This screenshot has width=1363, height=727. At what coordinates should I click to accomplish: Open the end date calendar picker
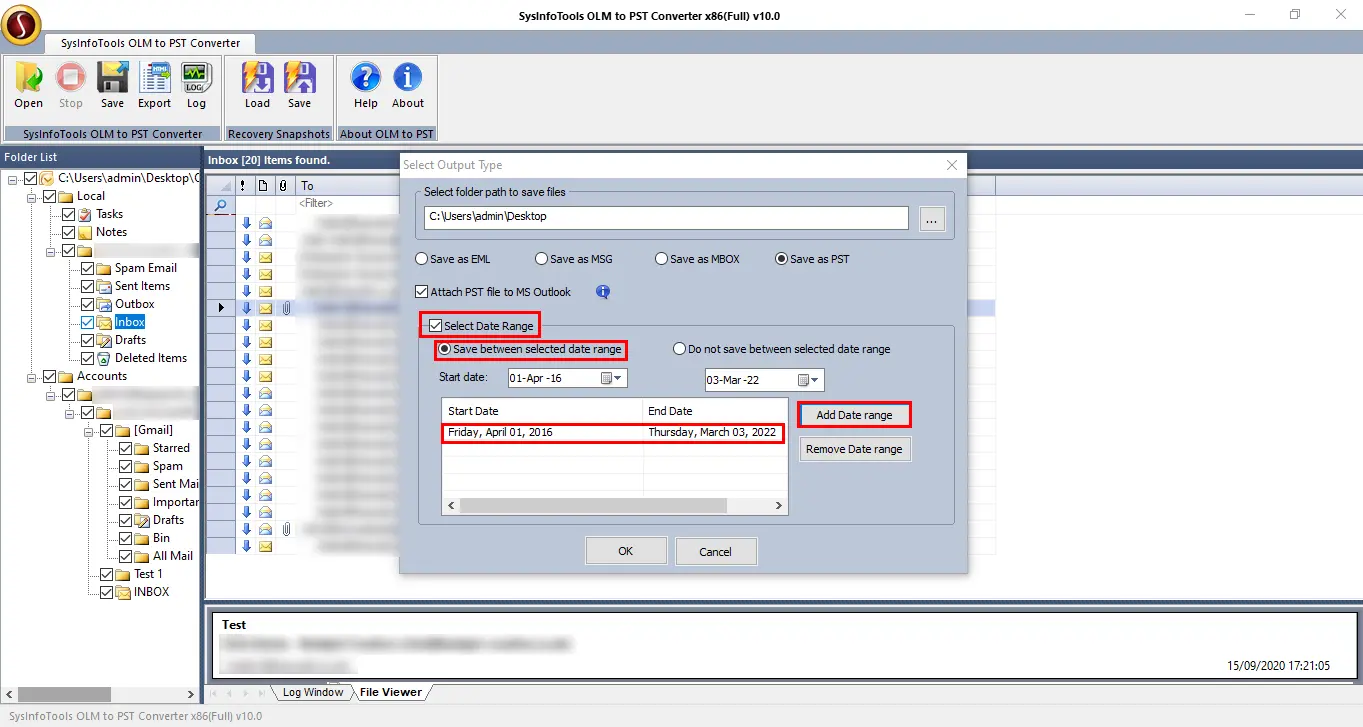click(x=809, y=380)
